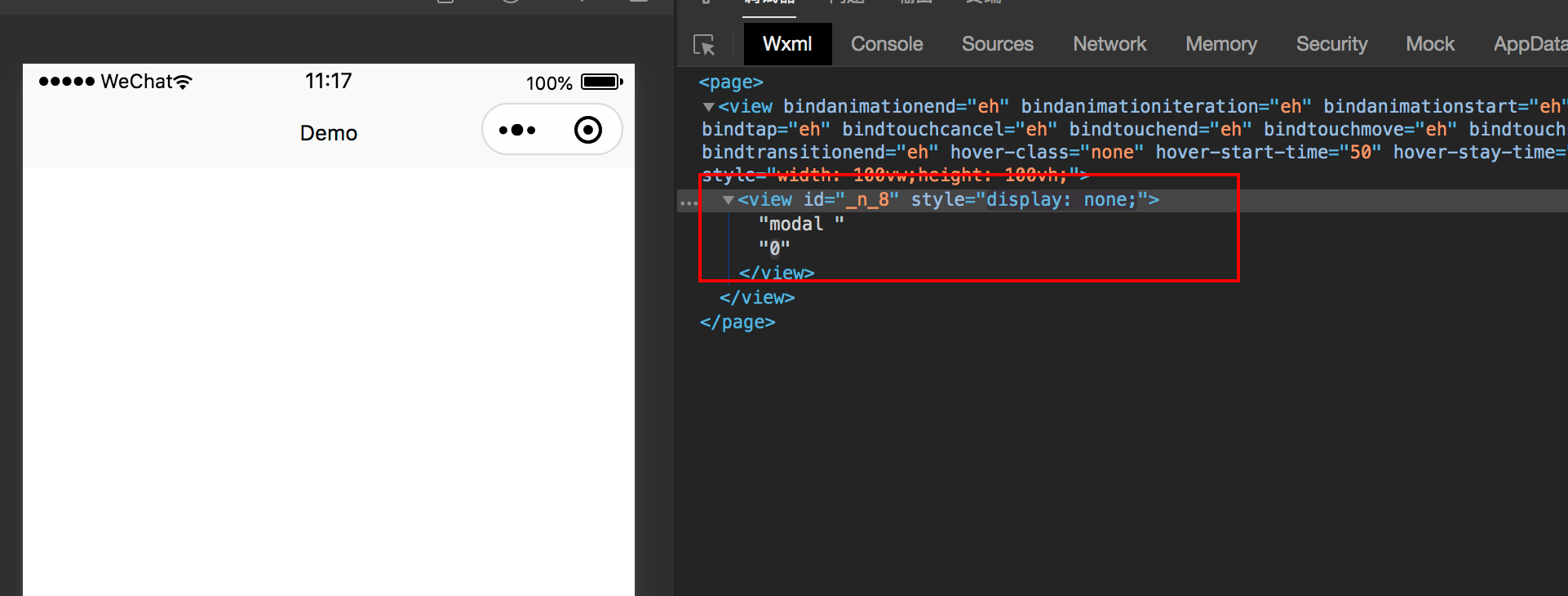Click the display: none style value
This screenshot has width=1568, height=596.
[x=1059, y=200]
